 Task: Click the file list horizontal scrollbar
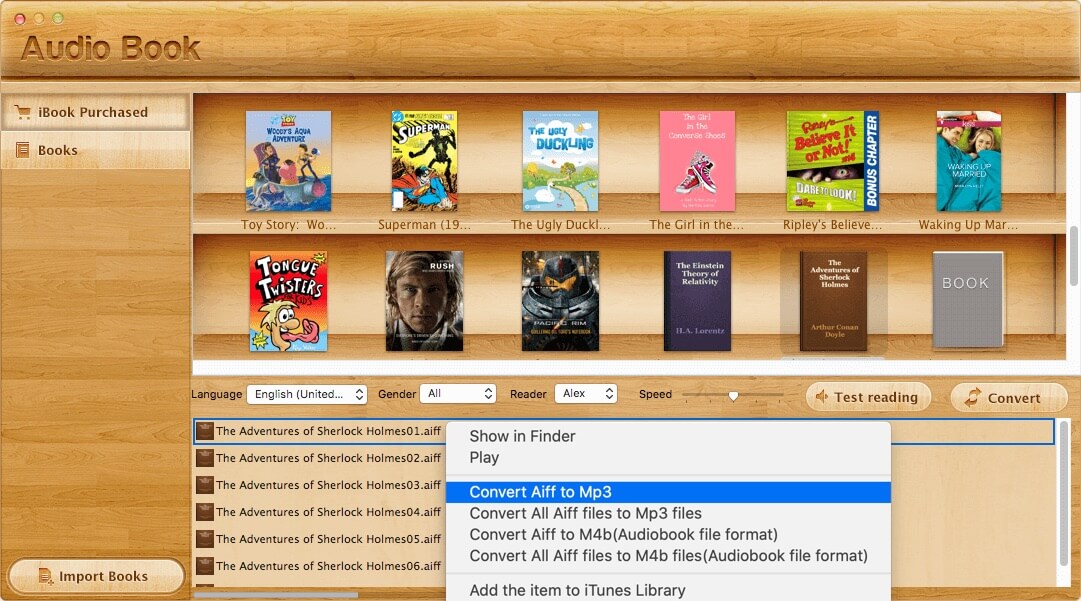coord(276,594)
